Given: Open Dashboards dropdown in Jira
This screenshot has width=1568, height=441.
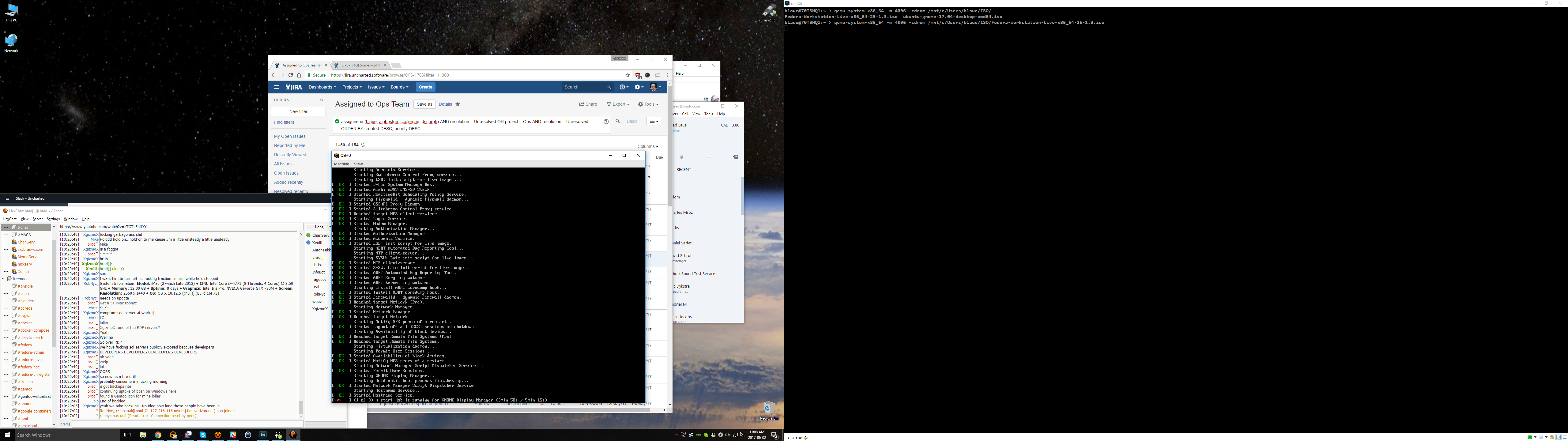Looking at the screenshot, I should (x=322, y=87).
